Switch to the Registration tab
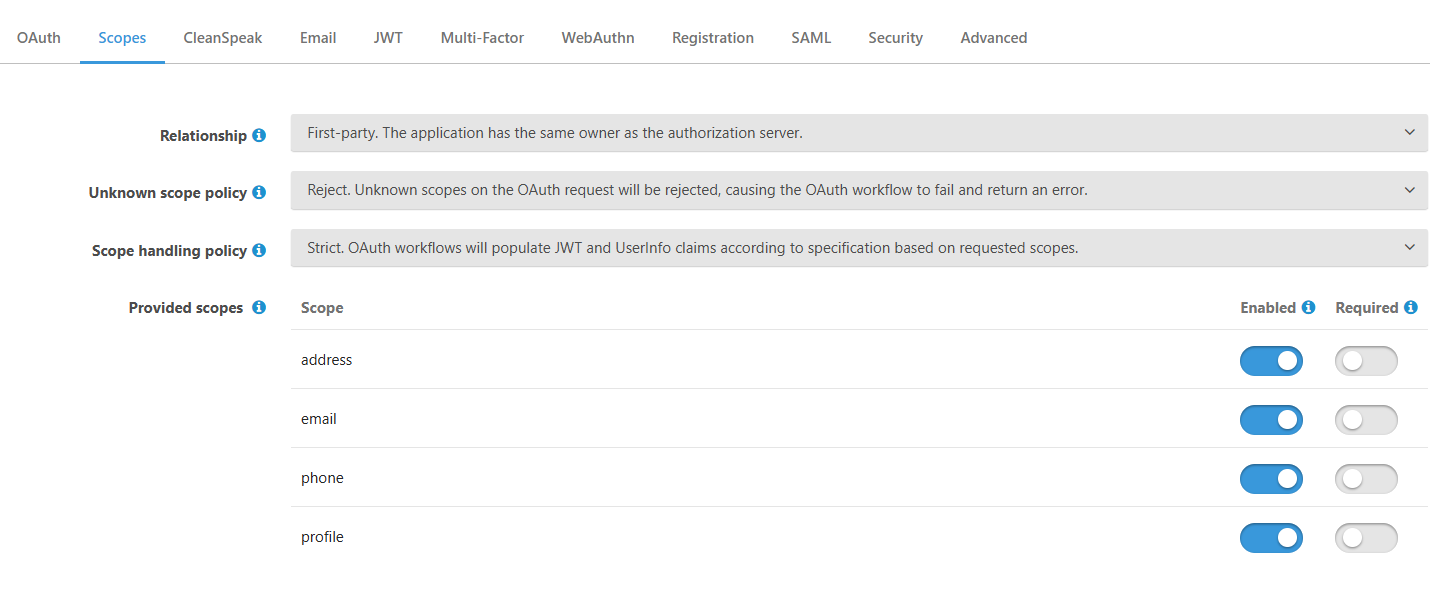The height and width of the screenshot is (605, 1436). coord(713,38)
